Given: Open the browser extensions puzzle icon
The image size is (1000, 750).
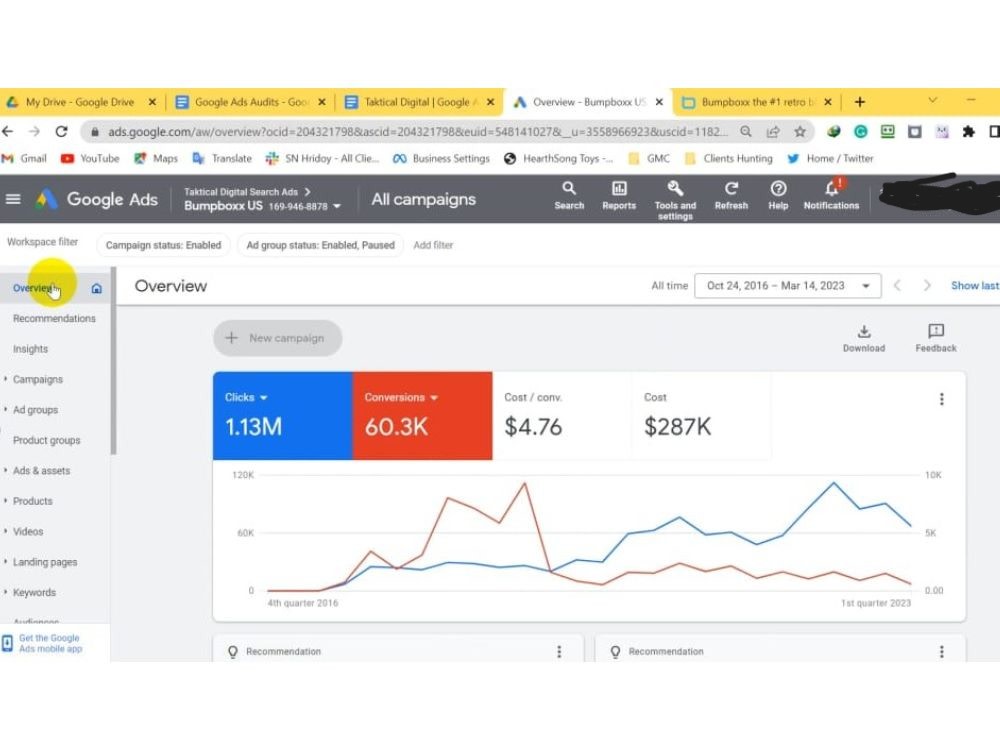Looking at the screenshot, I should [x=968, y=132].
